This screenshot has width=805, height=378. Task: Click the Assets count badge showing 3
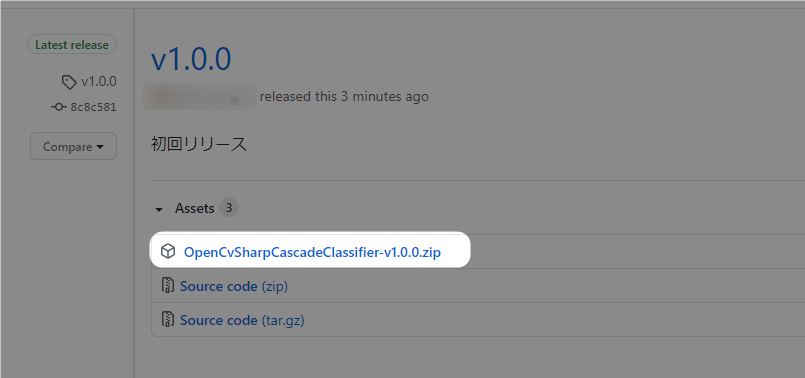point(229,207)
